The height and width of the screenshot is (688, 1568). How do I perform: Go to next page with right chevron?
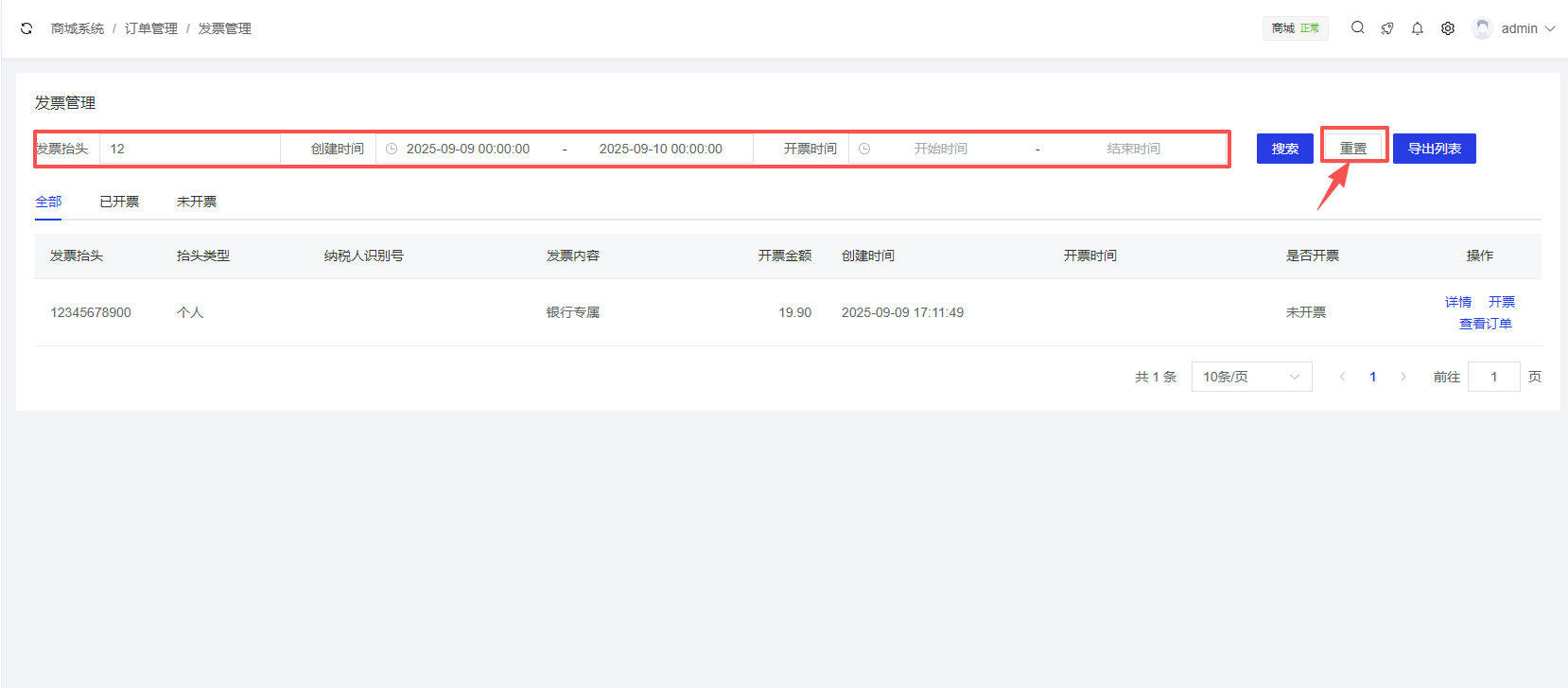point(1403,377)
